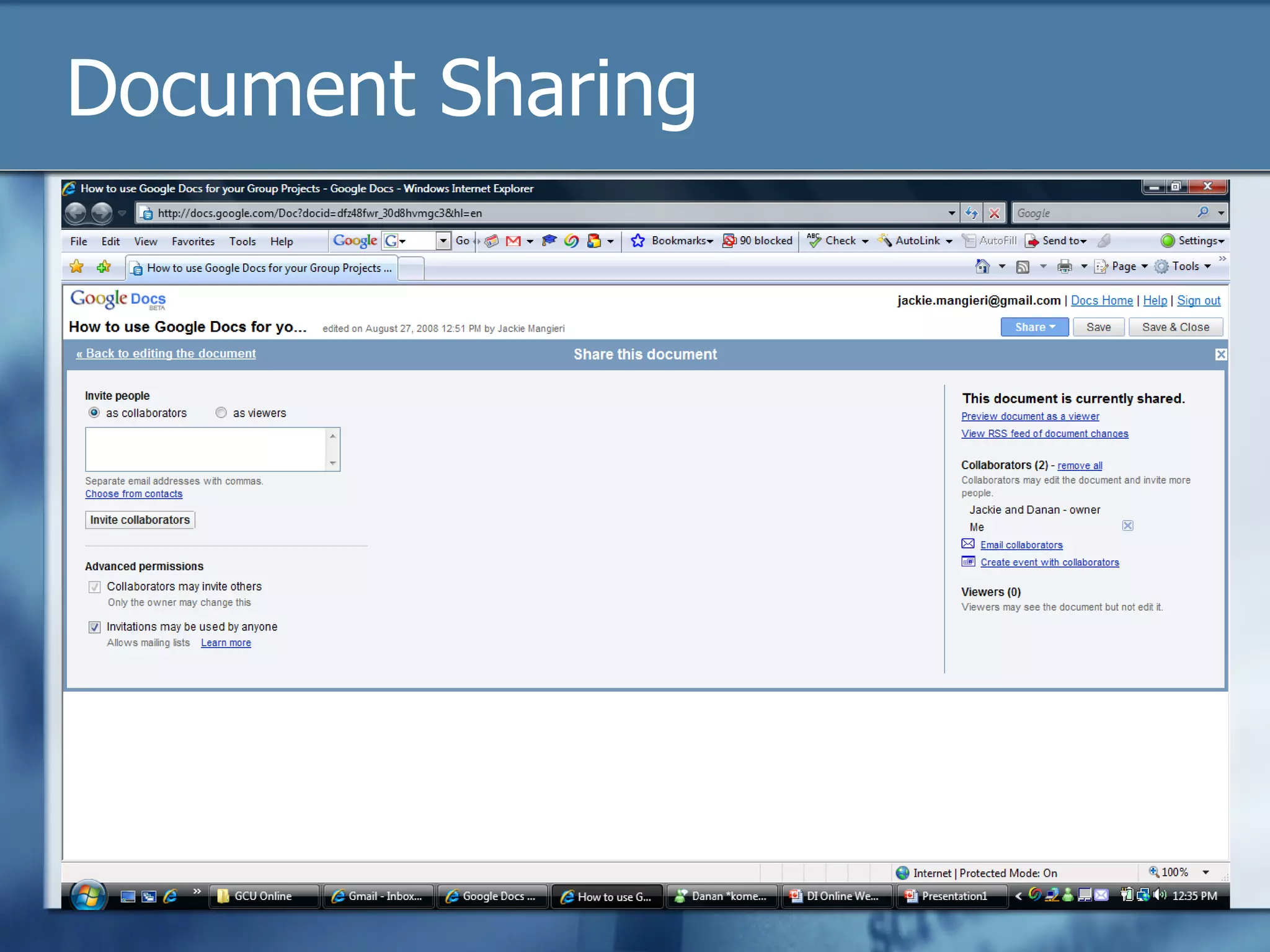The image size is (1270, 952).
Task: Click the search magnifier icon in Google box
Action: (x=1203, y=213)
